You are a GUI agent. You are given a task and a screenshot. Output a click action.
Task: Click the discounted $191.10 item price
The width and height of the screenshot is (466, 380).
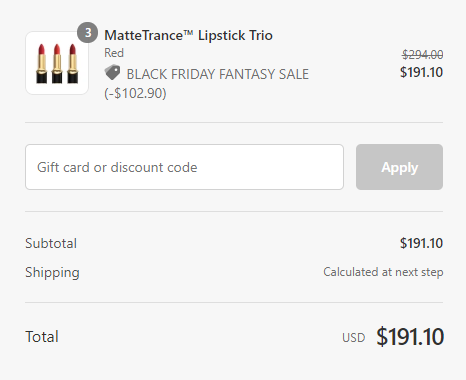[x=421, y=72]
